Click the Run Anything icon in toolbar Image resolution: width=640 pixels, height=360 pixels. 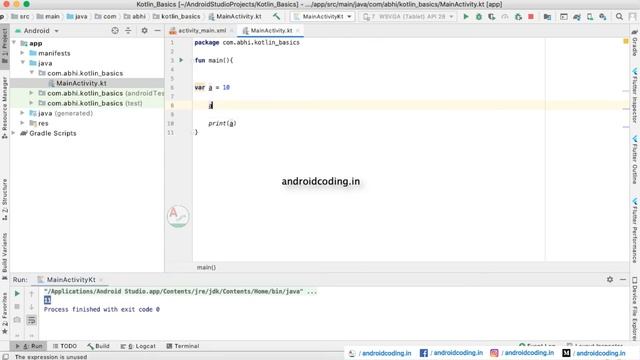click(x=564, y=17)
